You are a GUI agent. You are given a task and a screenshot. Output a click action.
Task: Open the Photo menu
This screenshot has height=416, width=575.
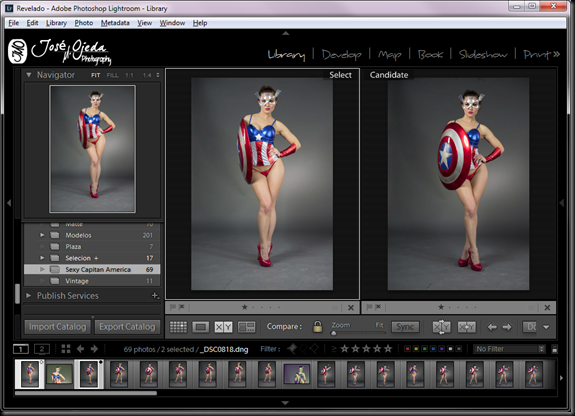[84, 23]
